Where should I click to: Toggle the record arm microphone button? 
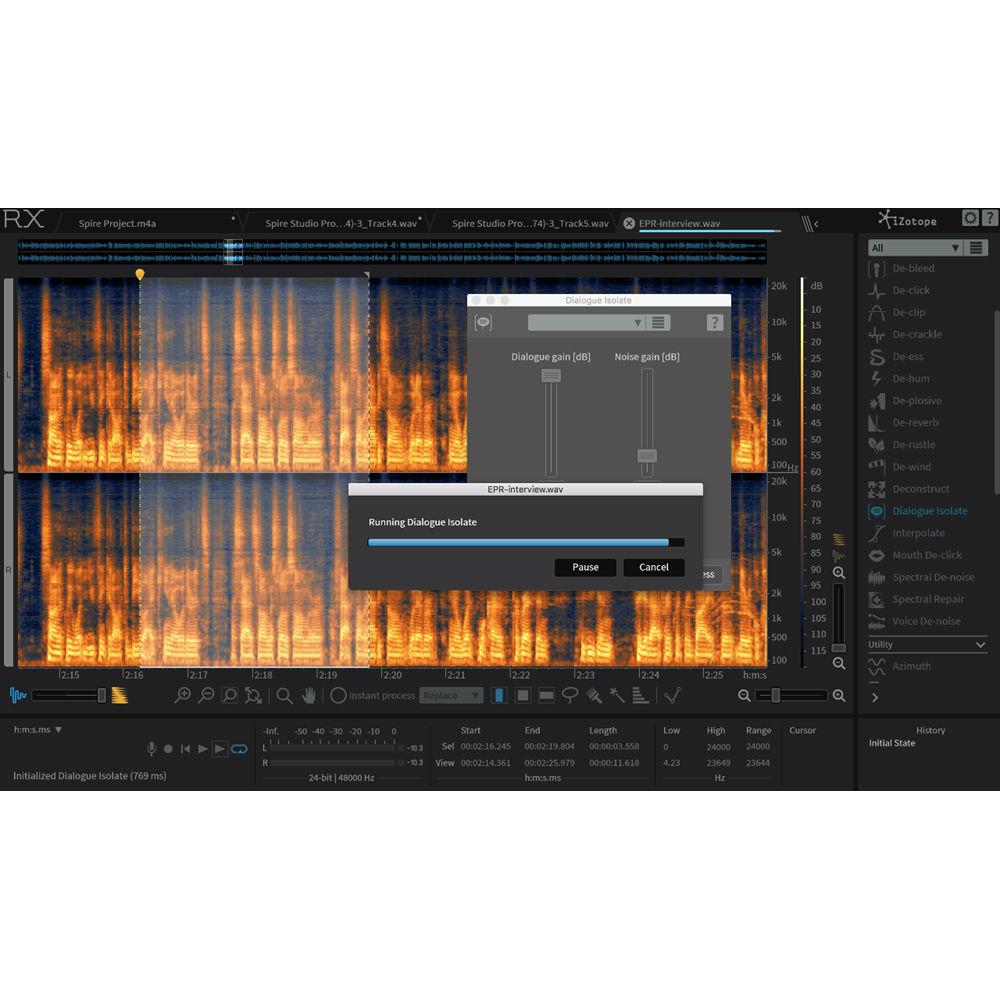click(152, 747)
